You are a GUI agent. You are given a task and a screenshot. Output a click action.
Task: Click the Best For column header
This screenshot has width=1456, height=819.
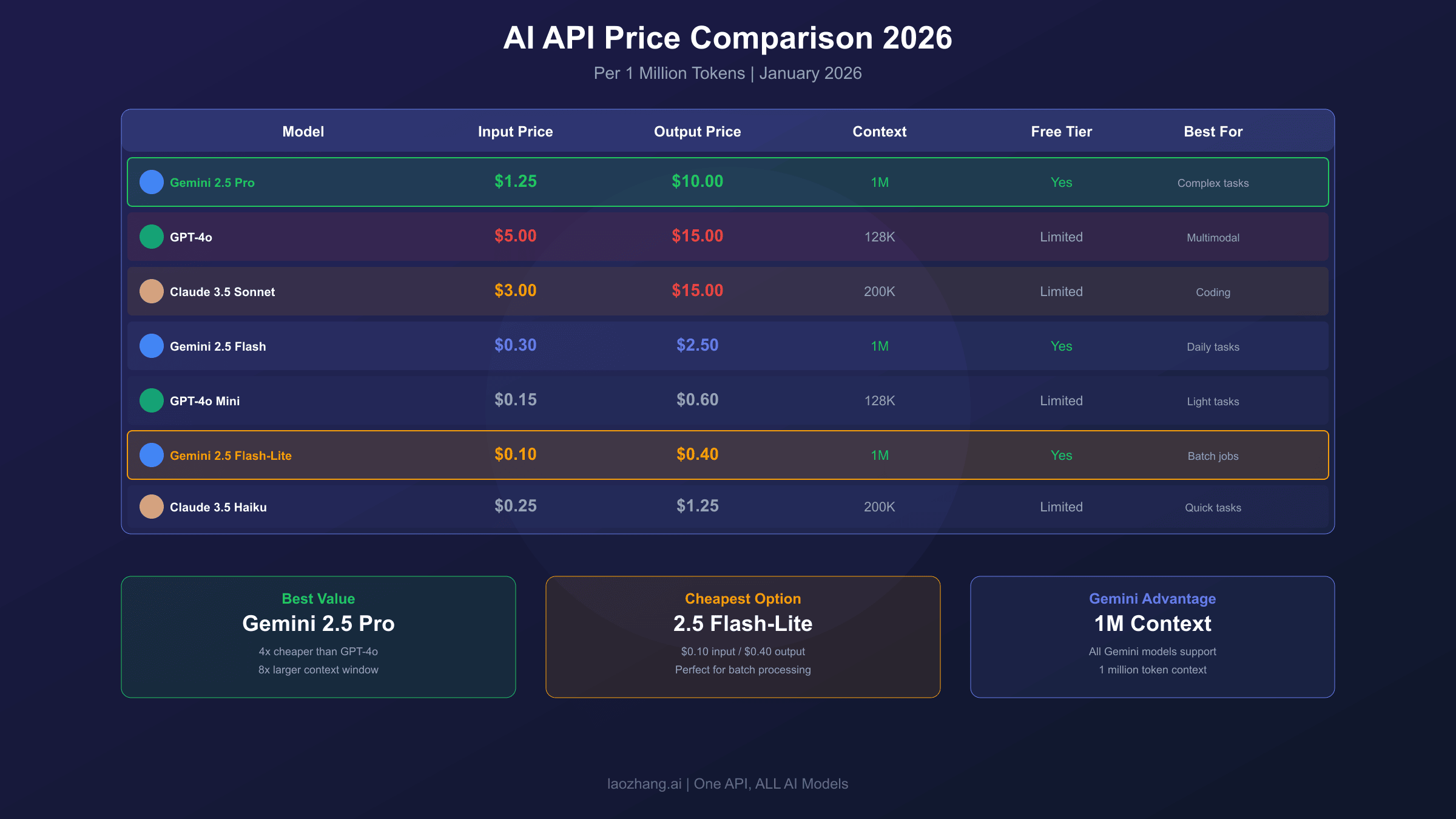[x=1213, y=132]
